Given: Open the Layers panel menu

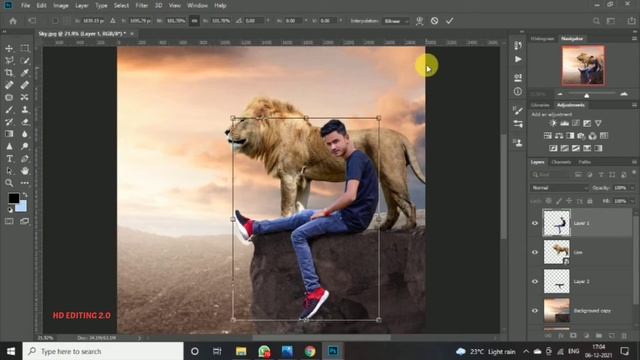Looking at the screenshot, I should [x=634, y=162].
